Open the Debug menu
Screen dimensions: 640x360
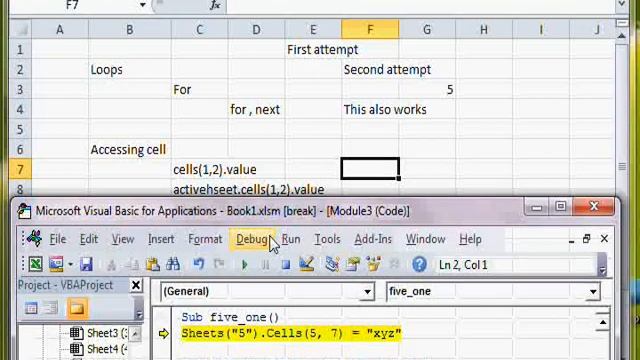coord(252,239)
